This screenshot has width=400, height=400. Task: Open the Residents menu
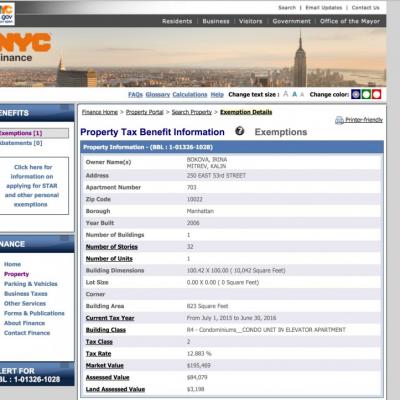pos(177,21)
